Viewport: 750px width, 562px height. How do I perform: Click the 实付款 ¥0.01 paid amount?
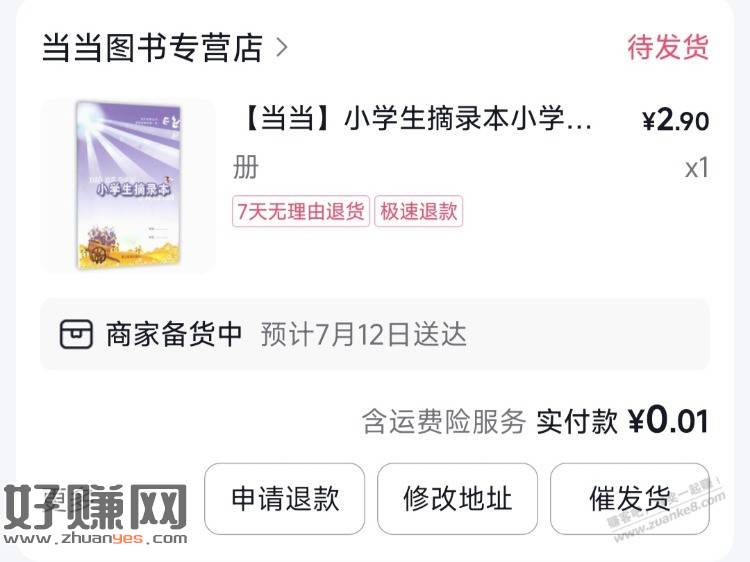pos(622,421)
